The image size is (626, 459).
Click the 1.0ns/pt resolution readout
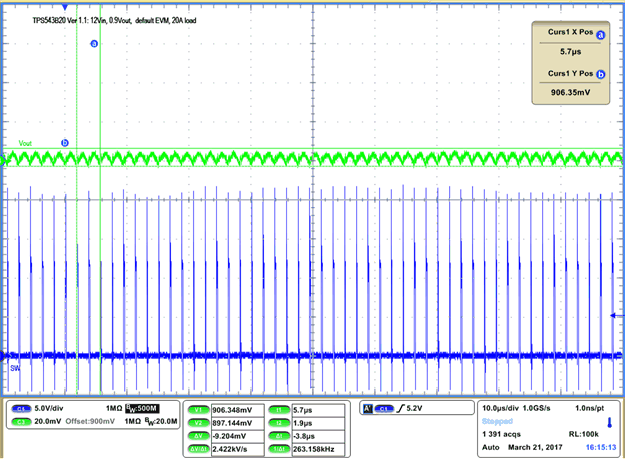coord(589,408)
